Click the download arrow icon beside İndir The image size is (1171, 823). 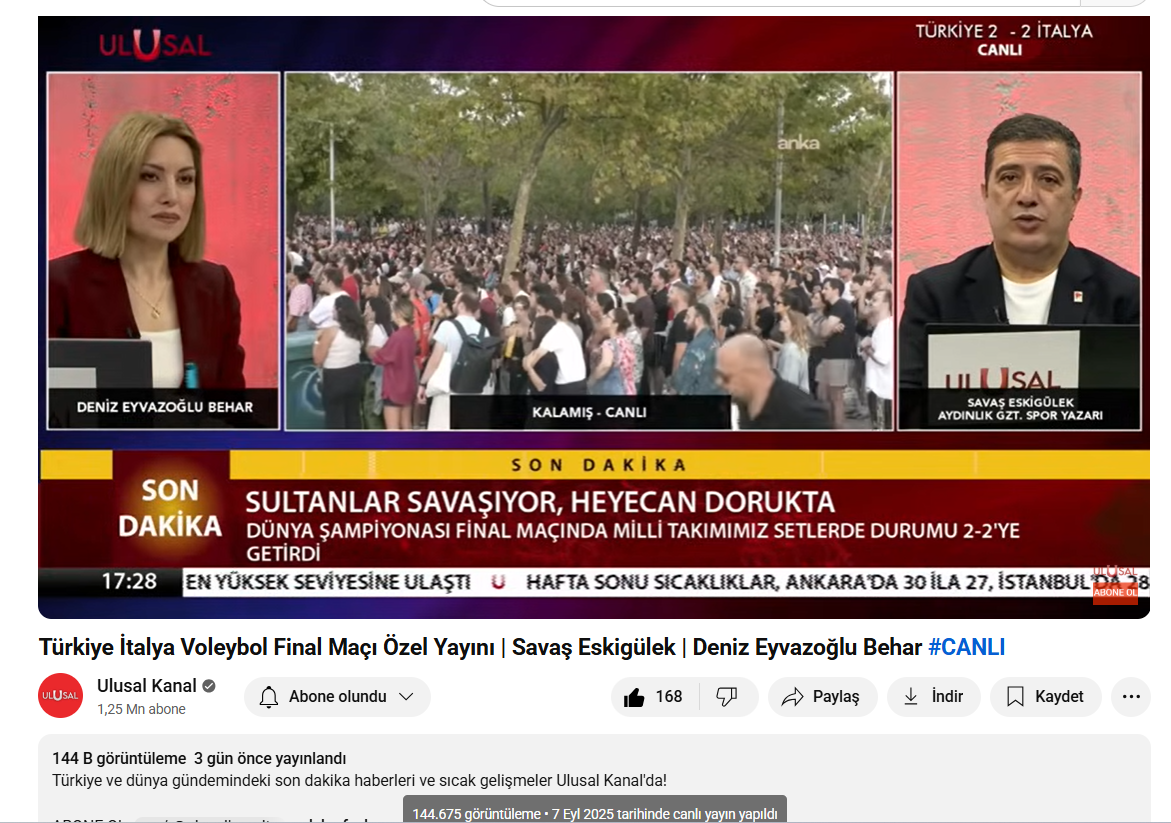pos(911,697)
